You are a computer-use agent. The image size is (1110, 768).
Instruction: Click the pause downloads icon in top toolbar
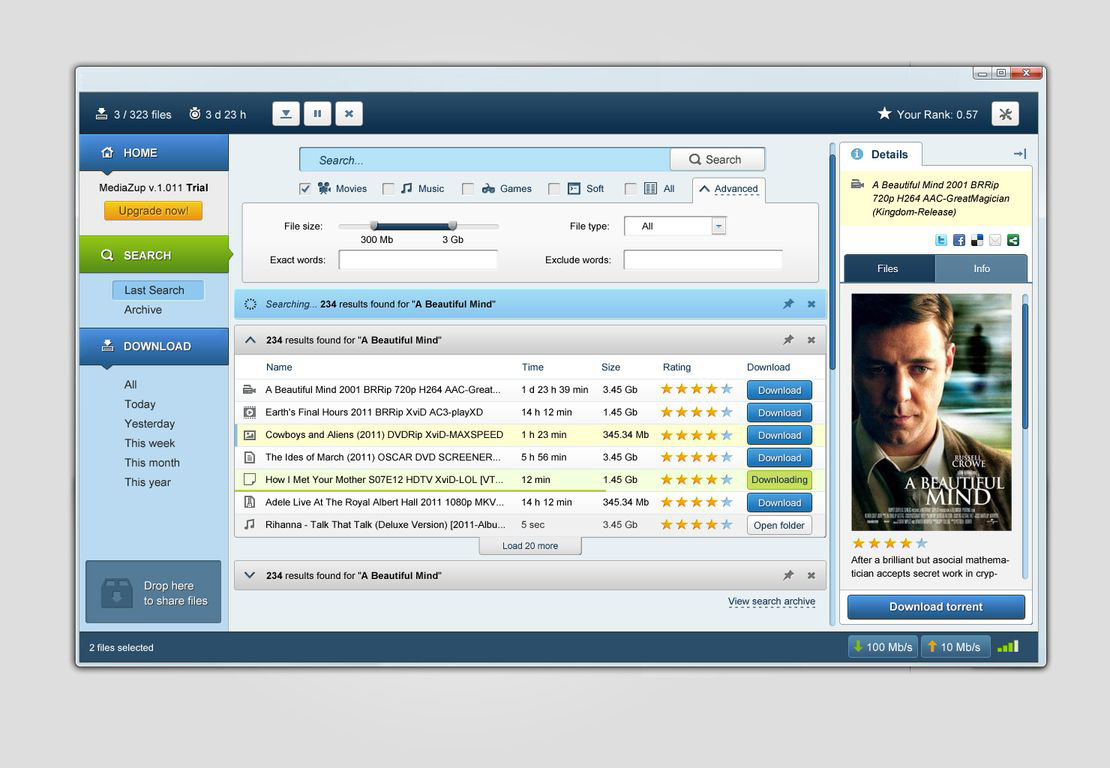pos(317,114)
